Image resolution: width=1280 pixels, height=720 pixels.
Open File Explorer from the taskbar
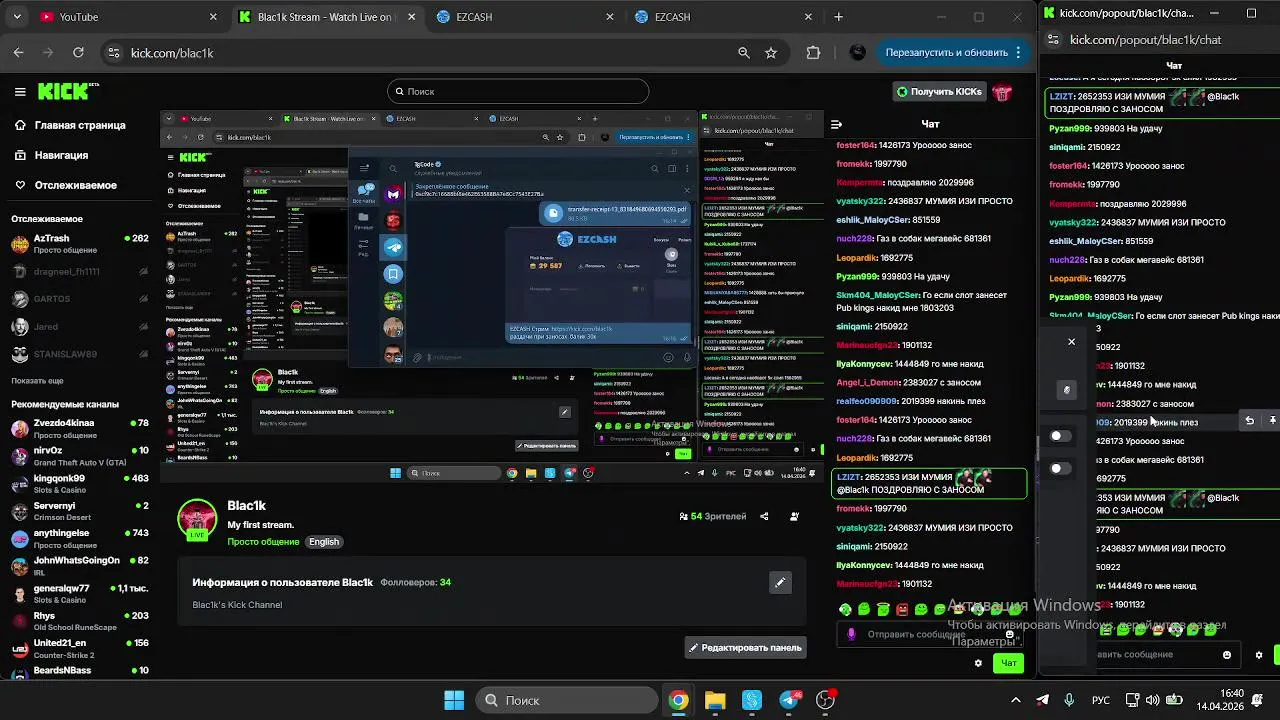click(x=715, y=700)
